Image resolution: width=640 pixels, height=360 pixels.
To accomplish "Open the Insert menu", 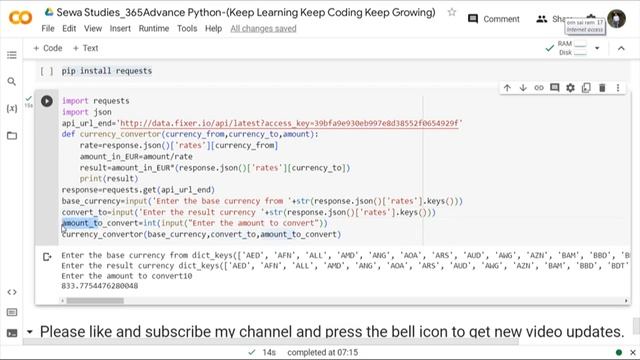I will point(120,29).
